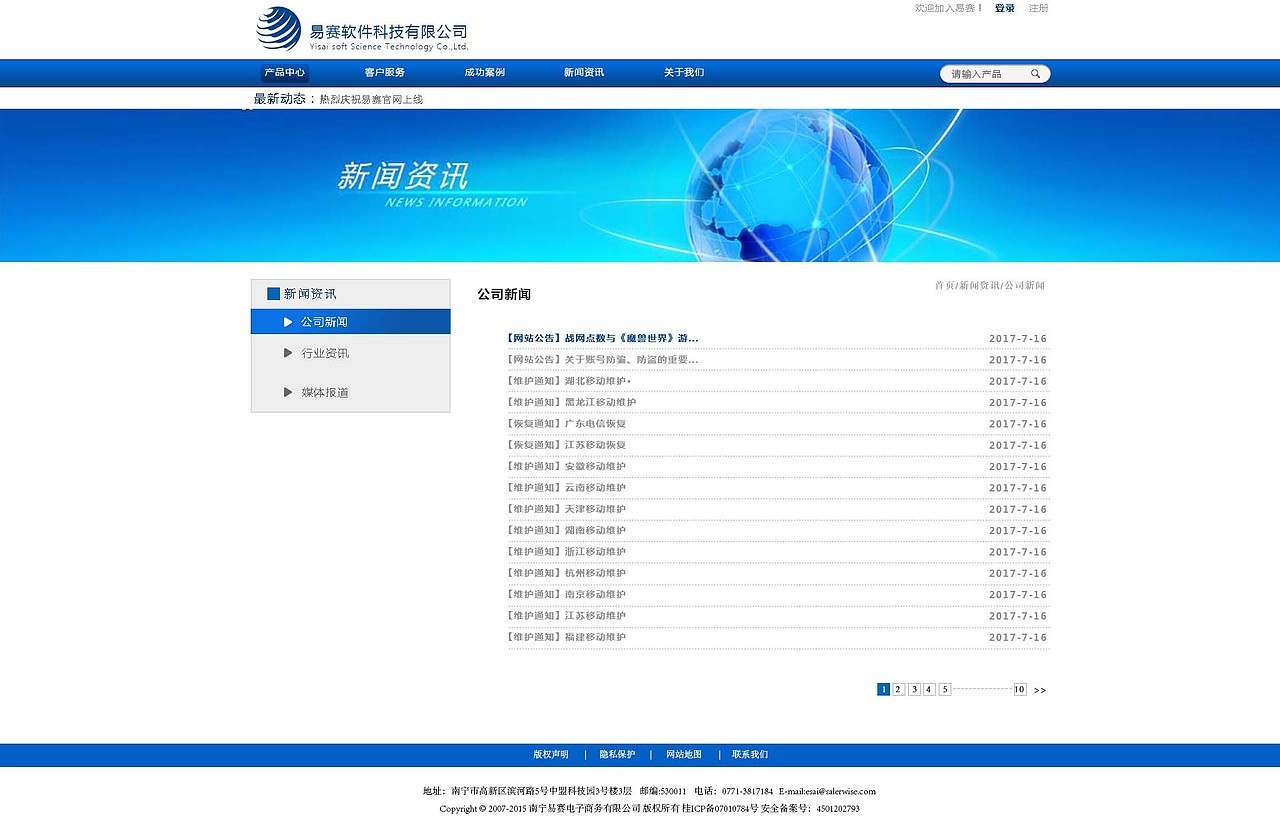This screenshot has height=831, width=1280.
Task: Click the triangle arrow beside 行业资讯
Action: click(288, 352)
